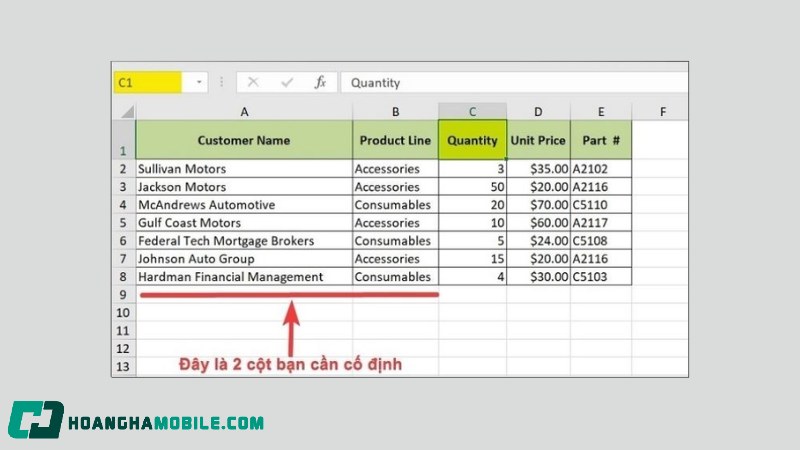This screenshot has height=450, width=800.
Task: Click the Part # header cell
Action: 601,140
